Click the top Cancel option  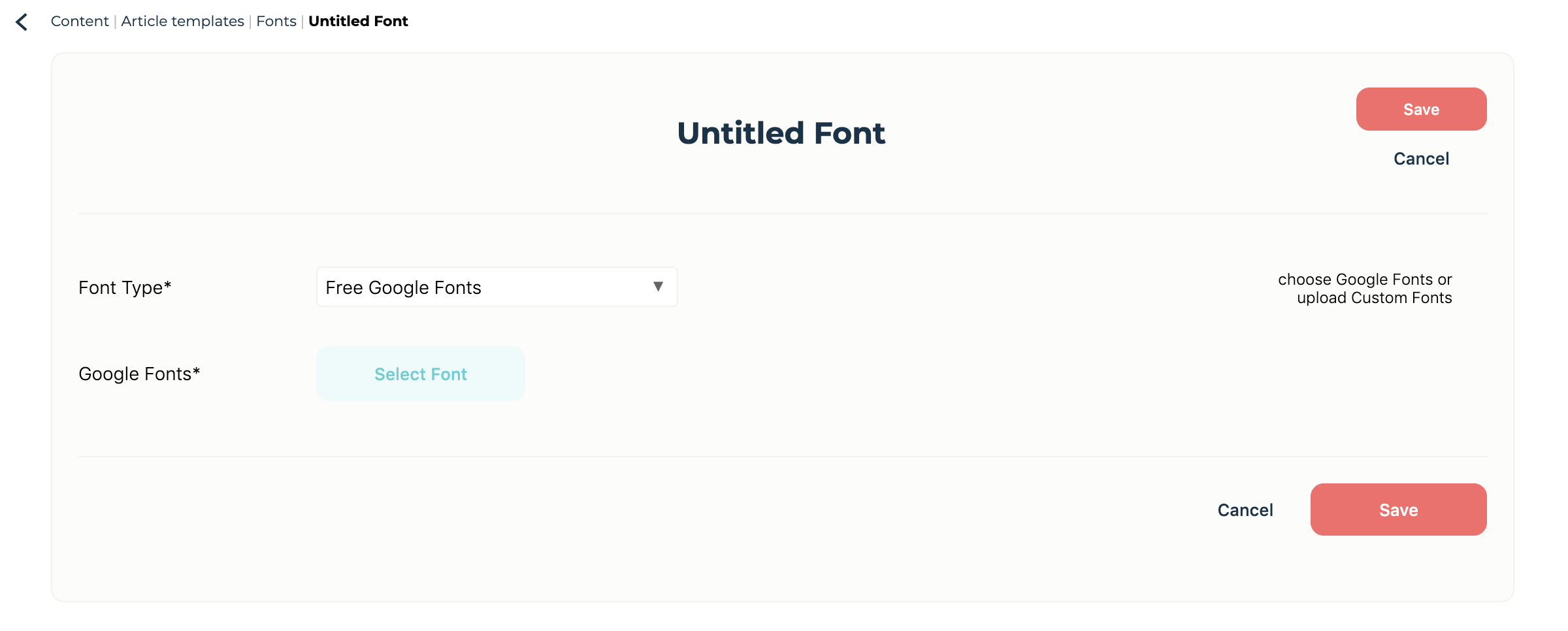pyautogui.click(x=1421, y=158)
